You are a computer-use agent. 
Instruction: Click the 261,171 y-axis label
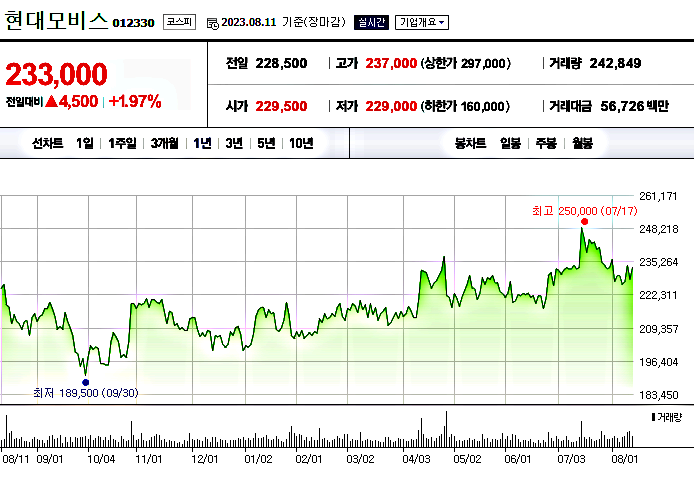point(658,196)
